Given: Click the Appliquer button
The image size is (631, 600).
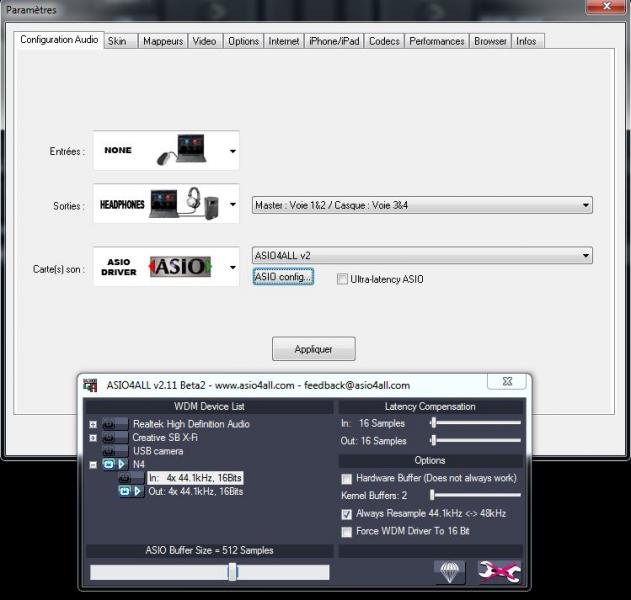Looking at the screenshot, I should point(313,350).
